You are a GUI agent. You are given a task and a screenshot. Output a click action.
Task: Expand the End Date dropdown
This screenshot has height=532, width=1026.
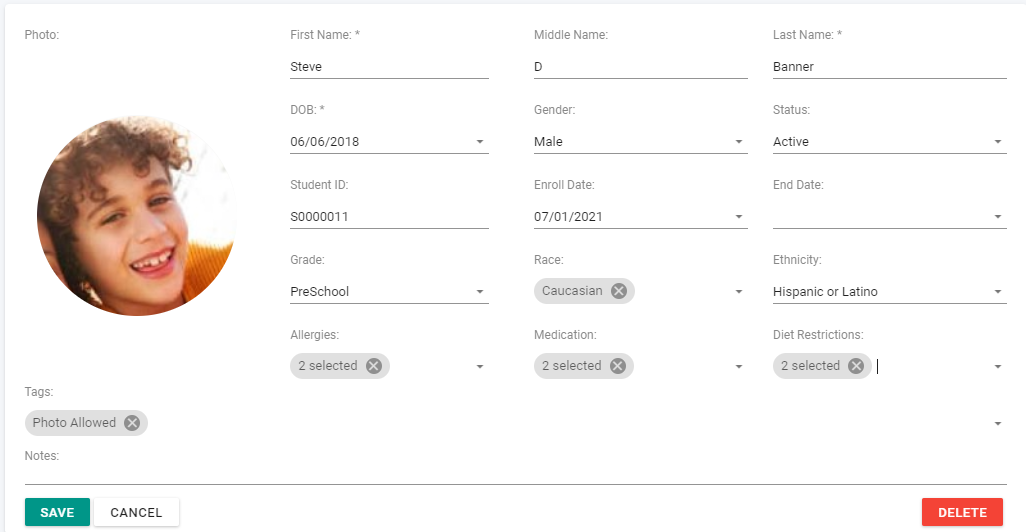[x=997, y=217]
